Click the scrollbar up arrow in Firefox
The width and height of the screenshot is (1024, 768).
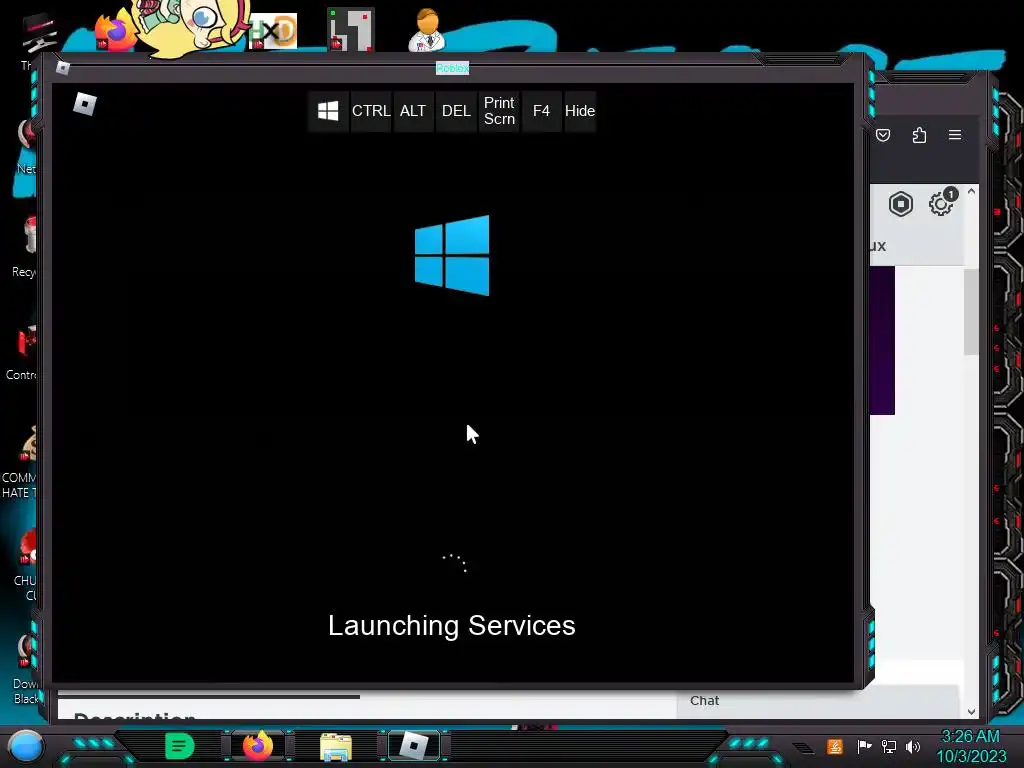[x=971, y=191]
